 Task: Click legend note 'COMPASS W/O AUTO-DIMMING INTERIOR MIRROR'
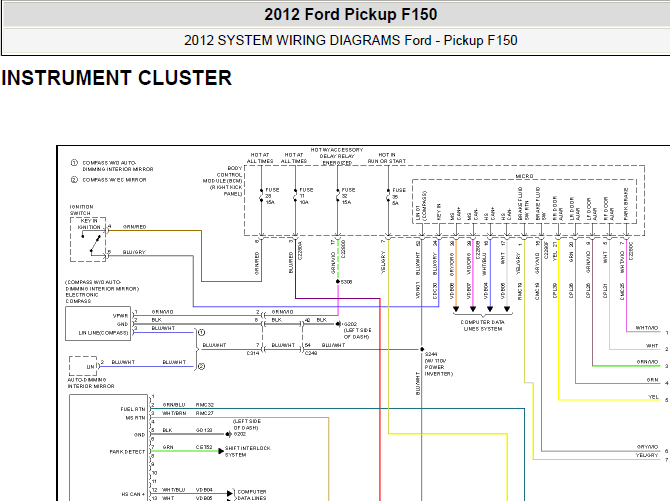point(118,166)
